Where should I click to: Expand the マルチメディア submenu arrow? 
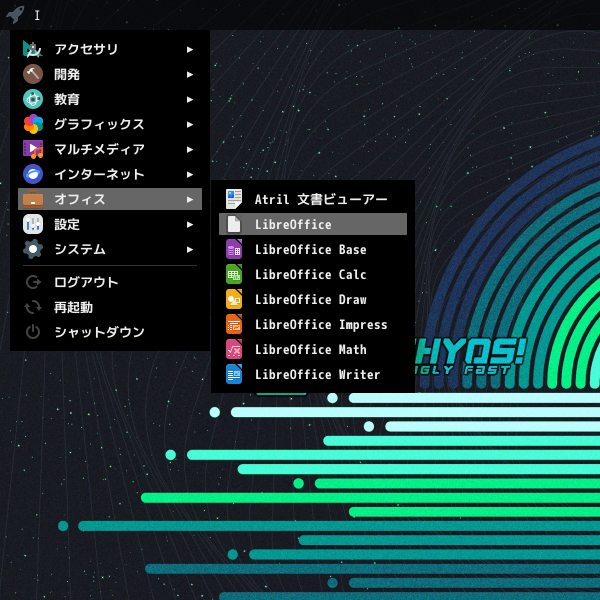(190, 149)
